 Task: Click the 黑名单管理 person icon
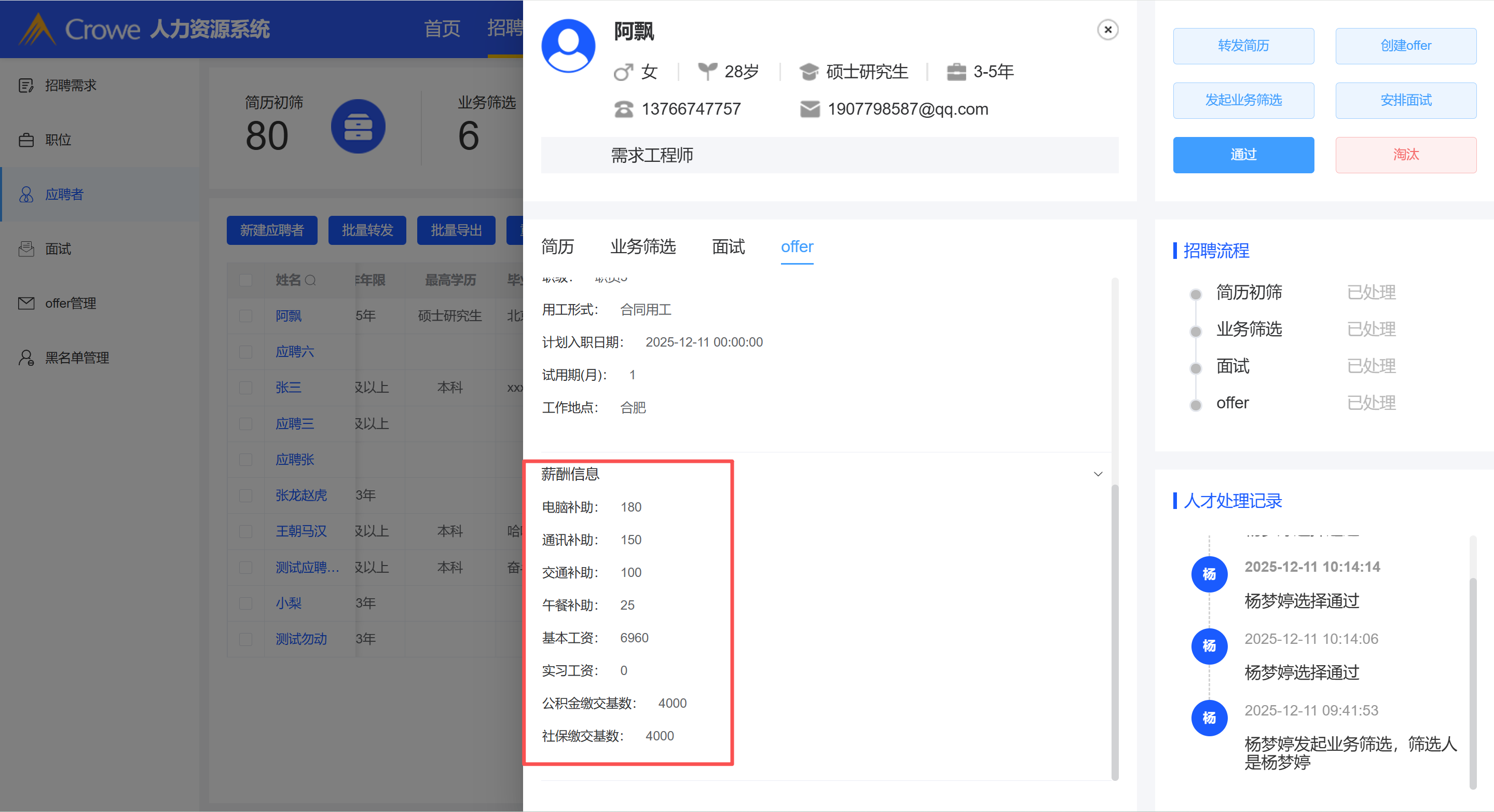click(x=26, y=358)
